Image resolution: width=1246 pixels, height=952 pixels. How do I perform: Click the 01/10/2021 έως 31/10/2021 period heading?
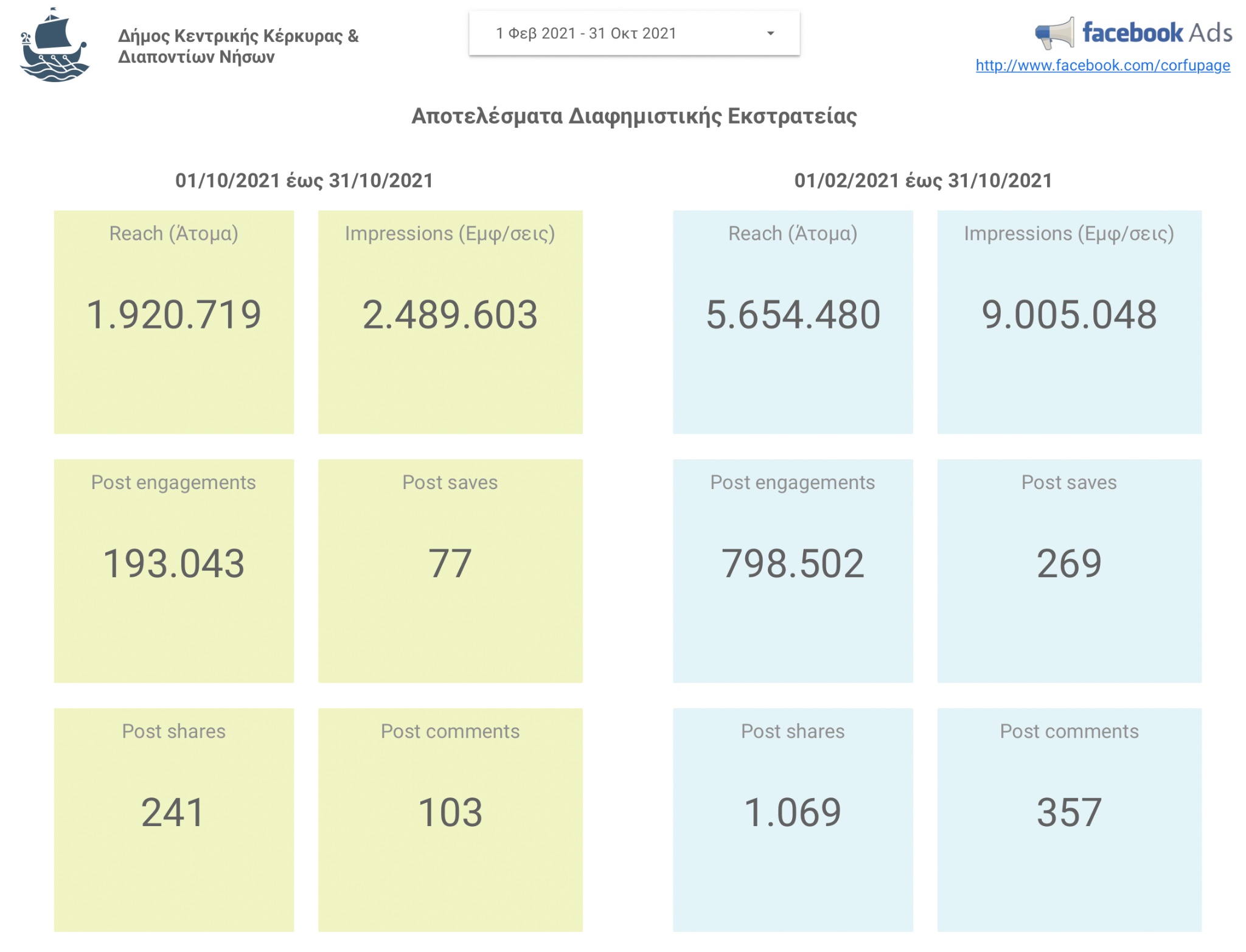(x=304, y=181)
